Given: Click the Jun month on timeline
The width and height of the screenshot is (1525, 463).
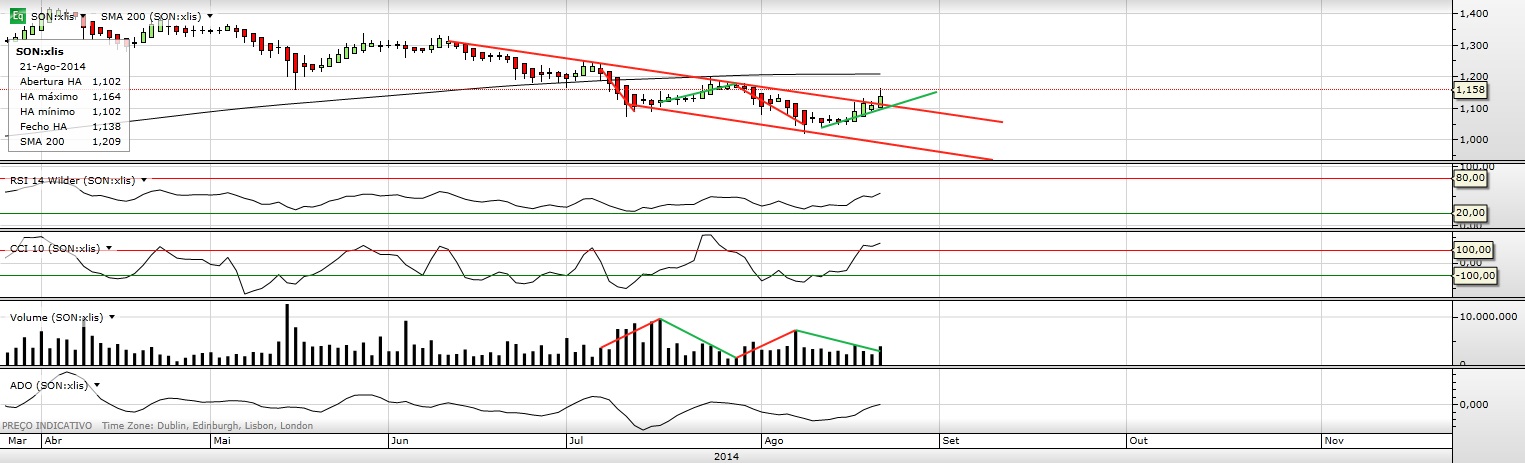Looking at the screenshot, I should (399, 440).
